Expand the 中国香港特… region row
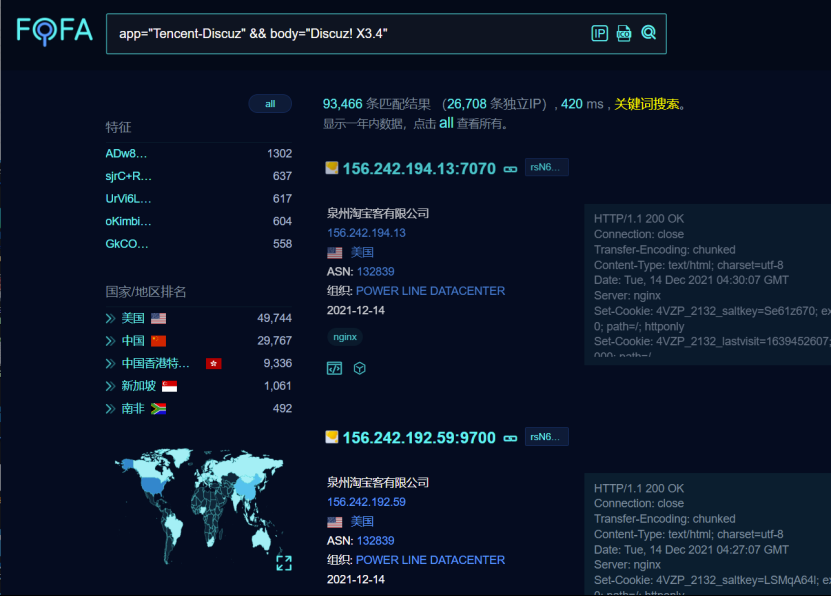Image resolution: width=831 pixels, height=596 pixels. 110,363
